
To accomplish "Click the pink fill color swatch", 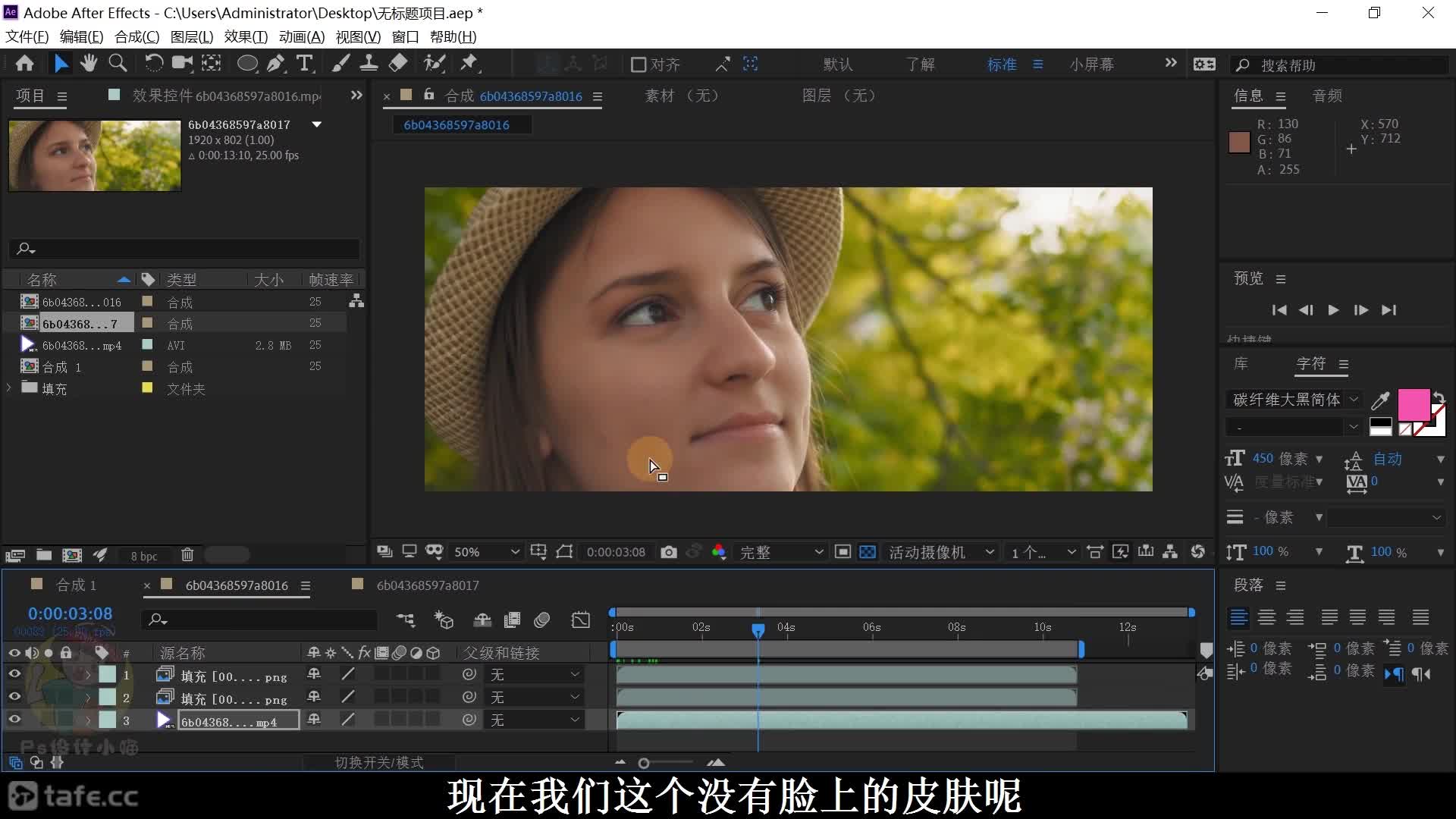I will [1413, 404].
